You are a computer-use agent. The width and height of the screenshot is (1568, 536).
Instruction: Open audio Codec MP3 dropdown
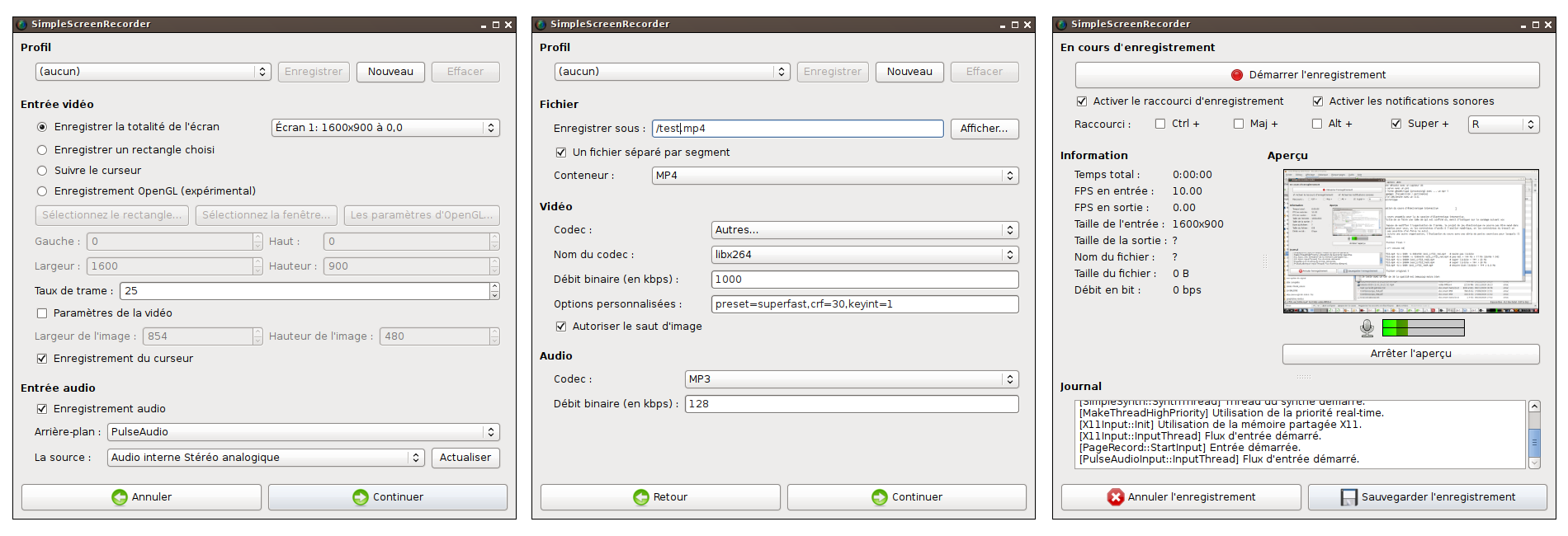pos(852,379)
